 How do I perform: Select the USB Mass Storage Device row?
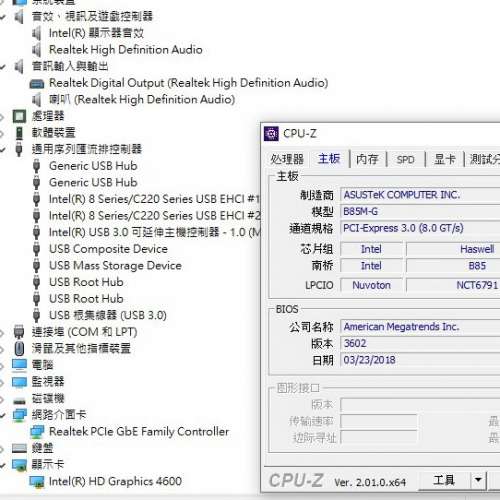click(x=115, y=266)
